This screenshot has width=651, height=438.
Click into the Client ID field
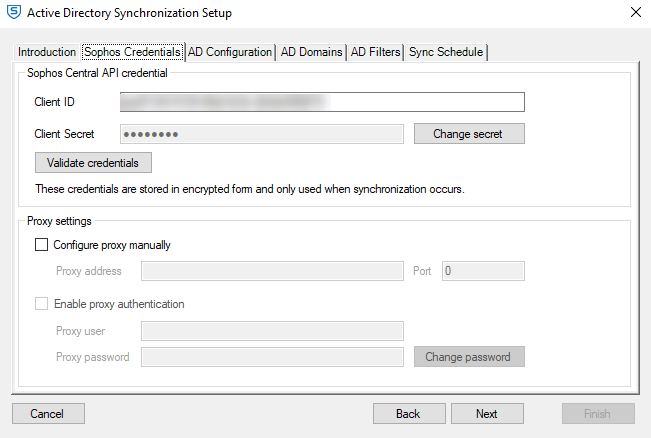[322, 102]
